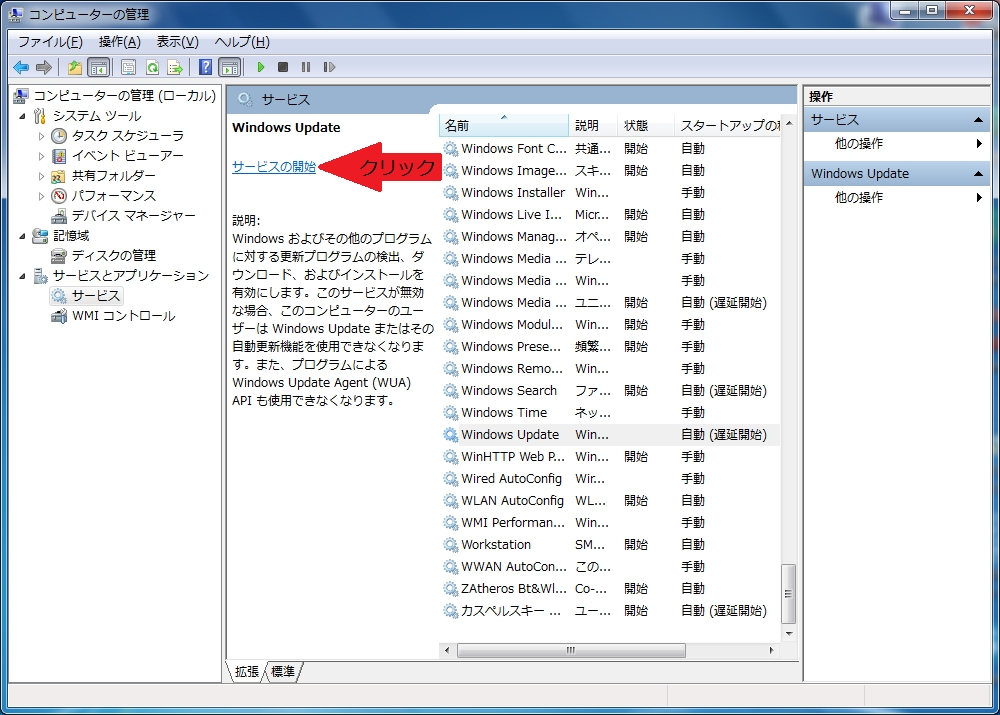Viewport: 1000px width, 715px height.
Task: Click the サービスの開始 link
Action: [274, 166]
